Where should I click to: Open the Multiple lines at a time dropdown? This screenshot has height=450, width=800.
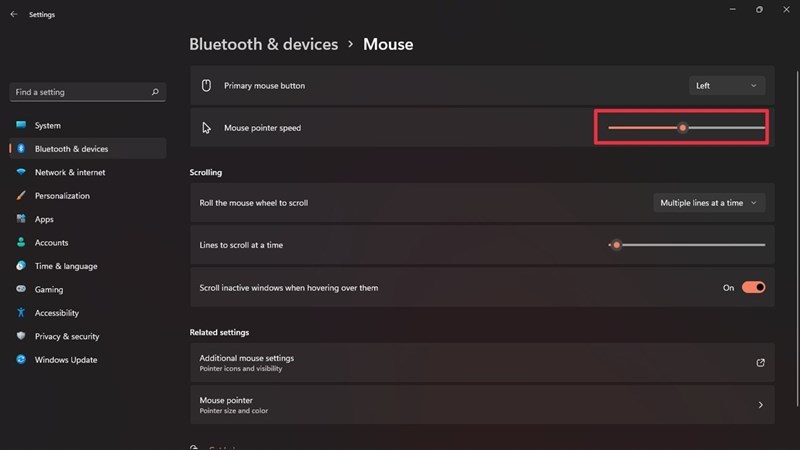709,203
